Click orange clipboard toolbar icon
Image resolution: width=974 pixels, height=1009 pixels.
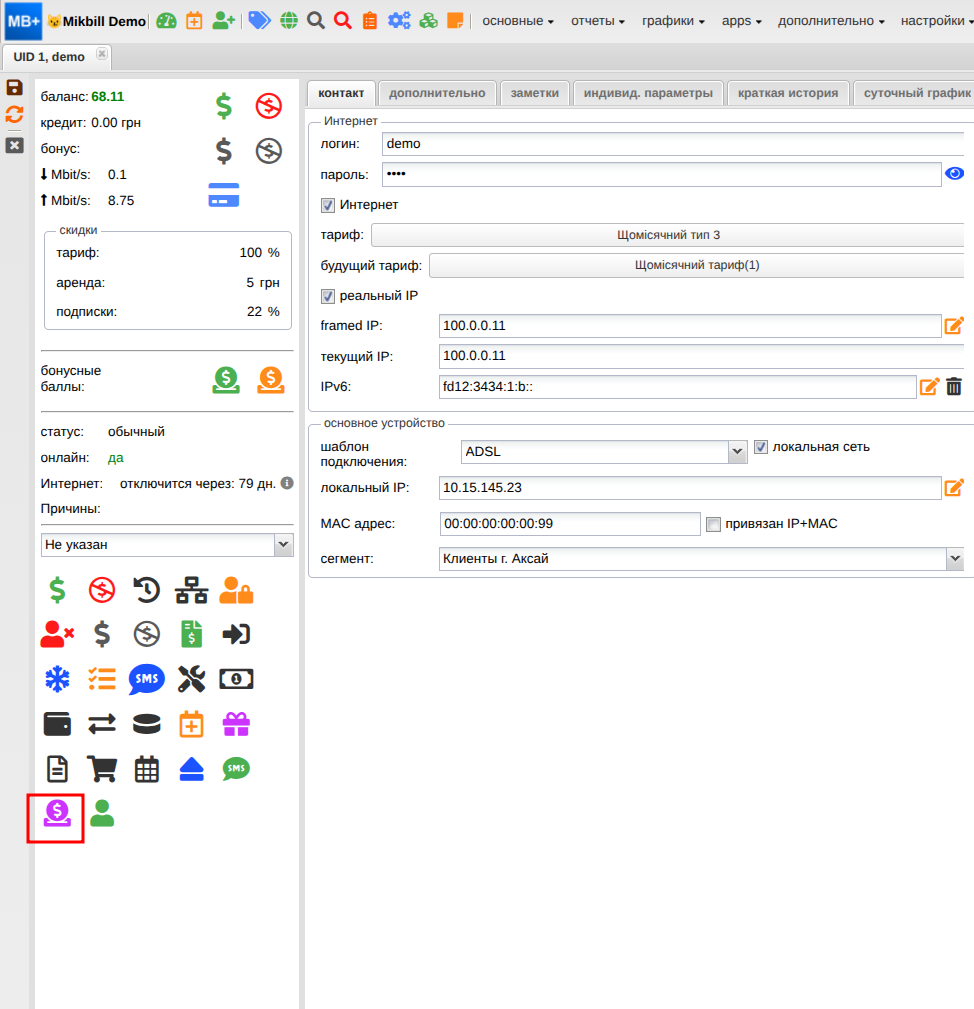click(x=370, y=21)
